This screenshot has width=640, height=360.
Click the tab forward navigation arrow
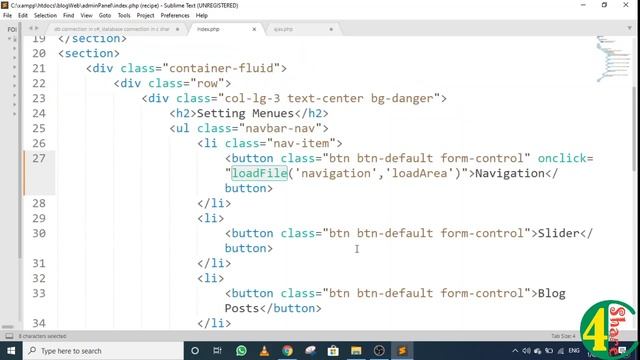tap(37, 28)
